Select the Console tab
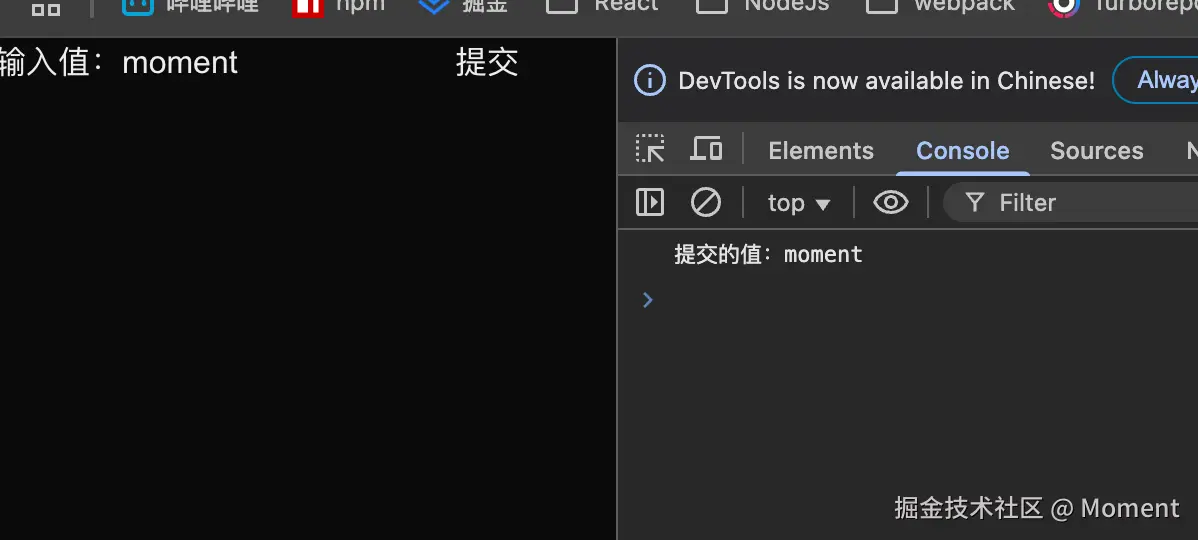The image size is (1198, 540). click(963, 150)
